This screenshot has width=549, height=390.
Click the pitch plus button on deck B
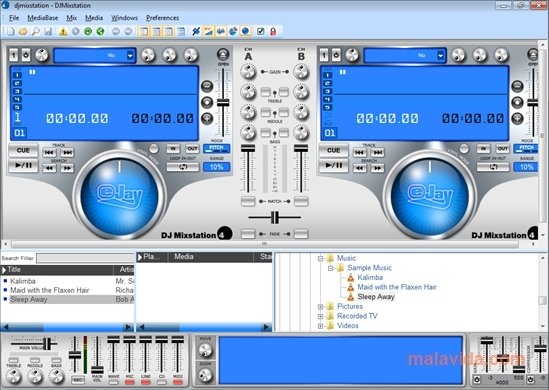[x=517, y=118]
